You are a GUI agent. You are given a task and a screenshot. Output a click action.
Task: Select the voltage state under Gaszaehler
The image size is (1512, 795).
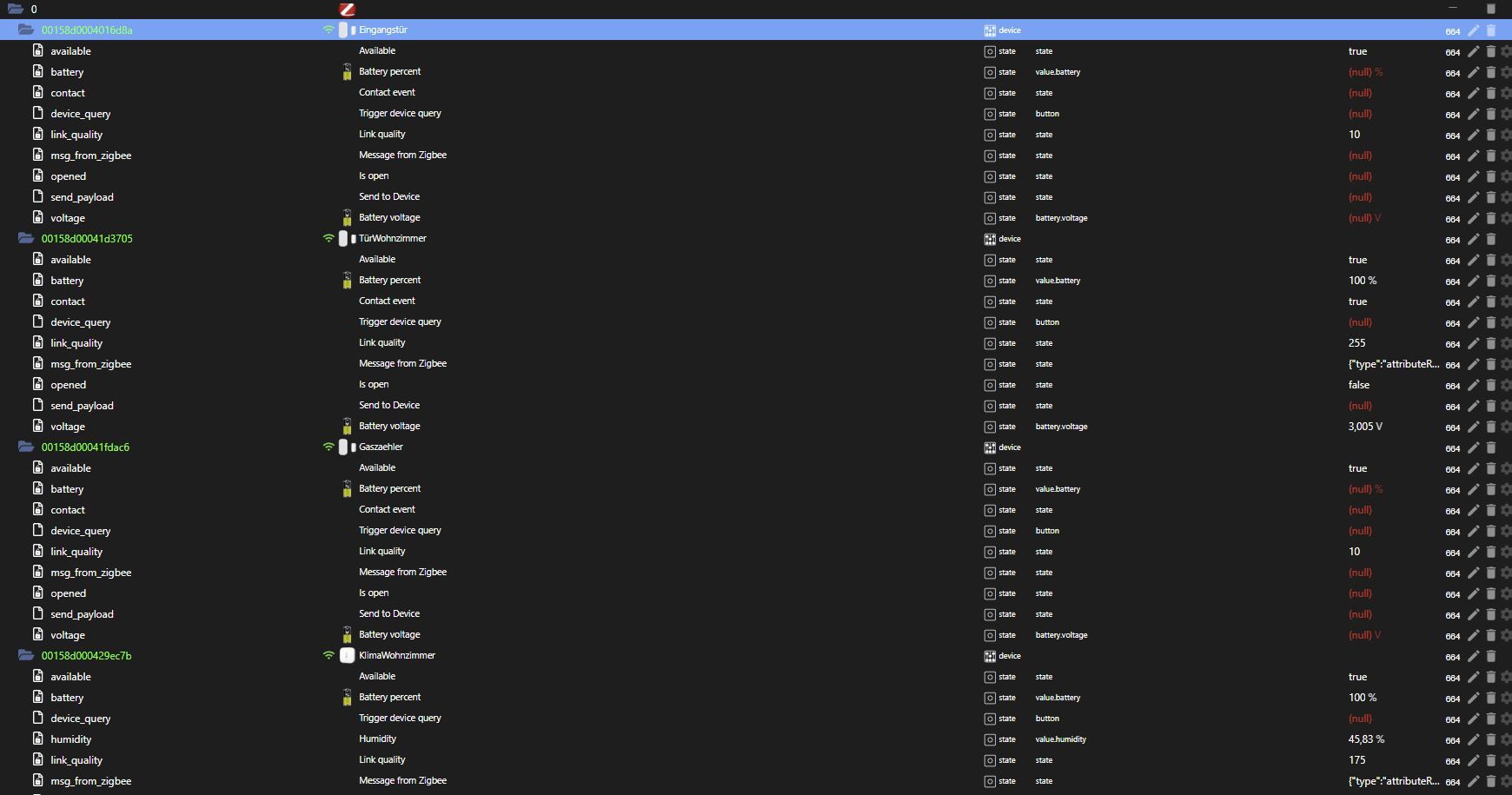click(68, 635)
